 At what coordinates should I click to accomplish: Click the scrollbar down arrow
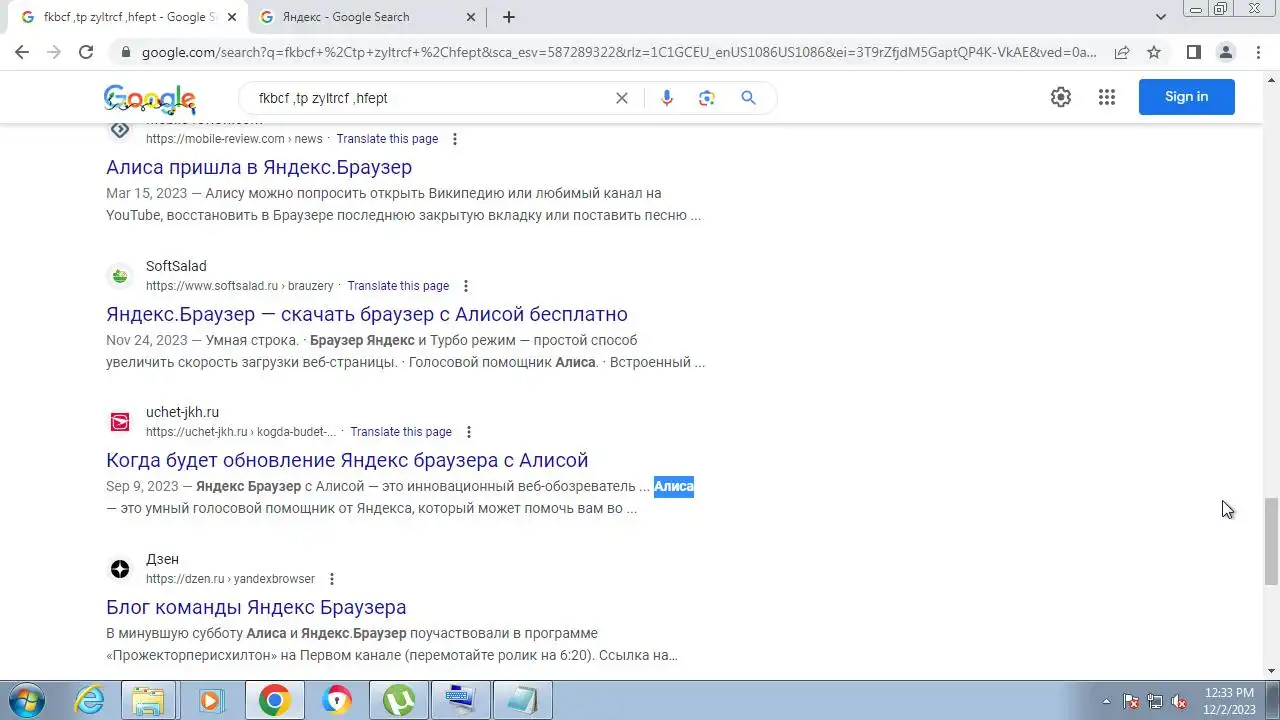coord(1271,671)
